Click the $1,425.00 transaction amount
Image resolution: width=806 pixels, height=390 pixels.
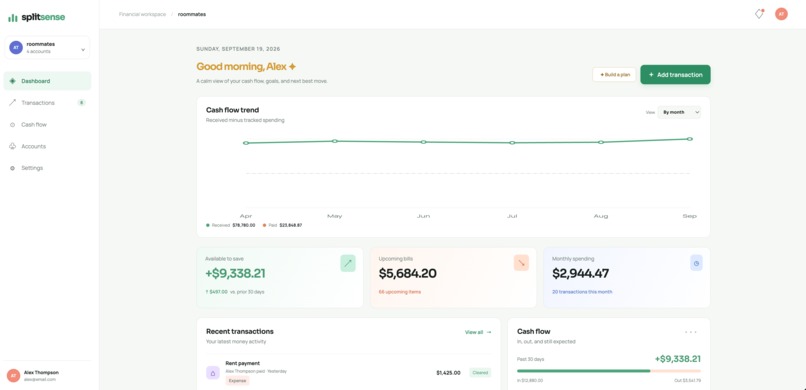tap(448, 373)
